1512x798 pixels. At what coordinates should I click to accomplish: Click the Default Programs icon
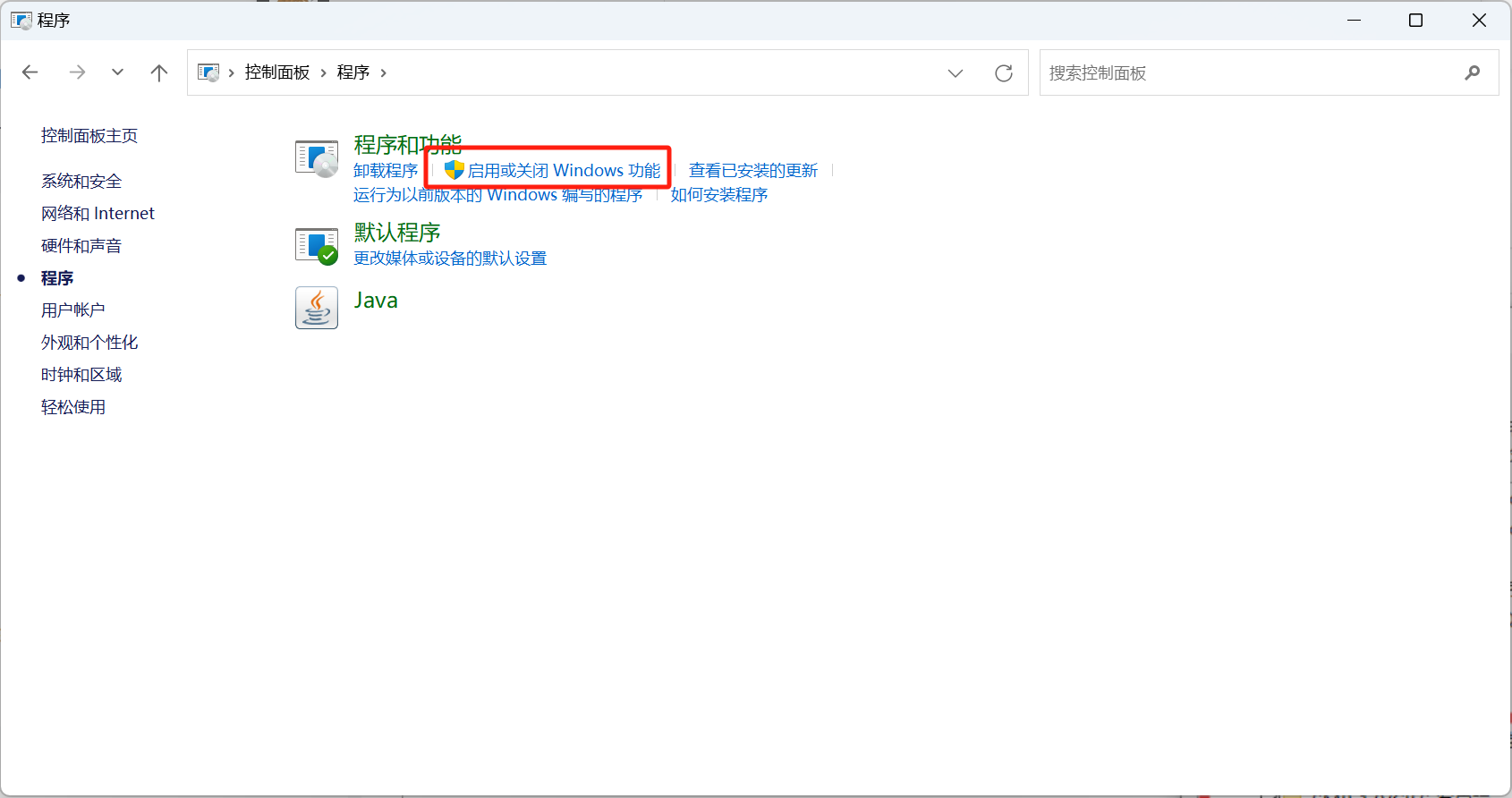[317, 245]
